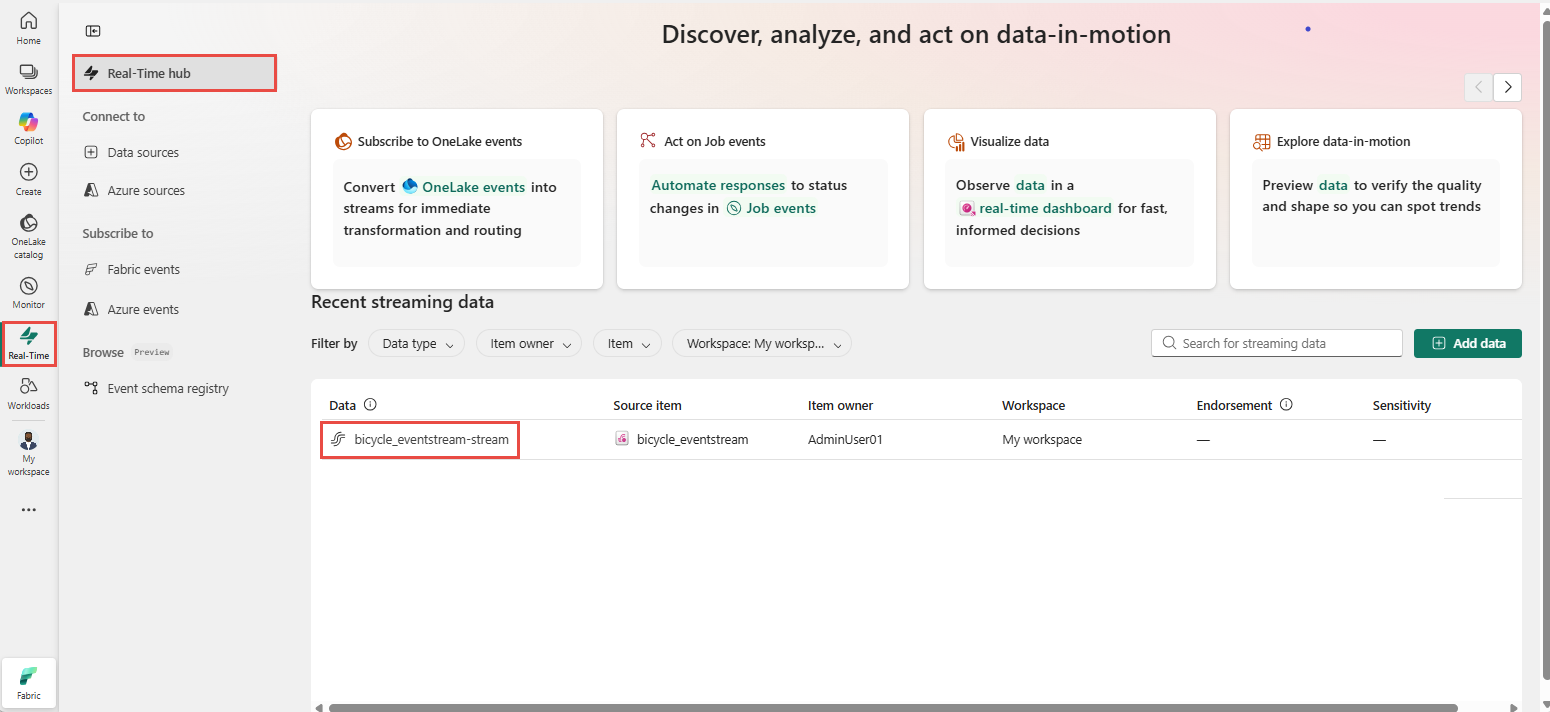Expand the Item owner filter dropdown

pyautogui.click(x=529, y=344)
